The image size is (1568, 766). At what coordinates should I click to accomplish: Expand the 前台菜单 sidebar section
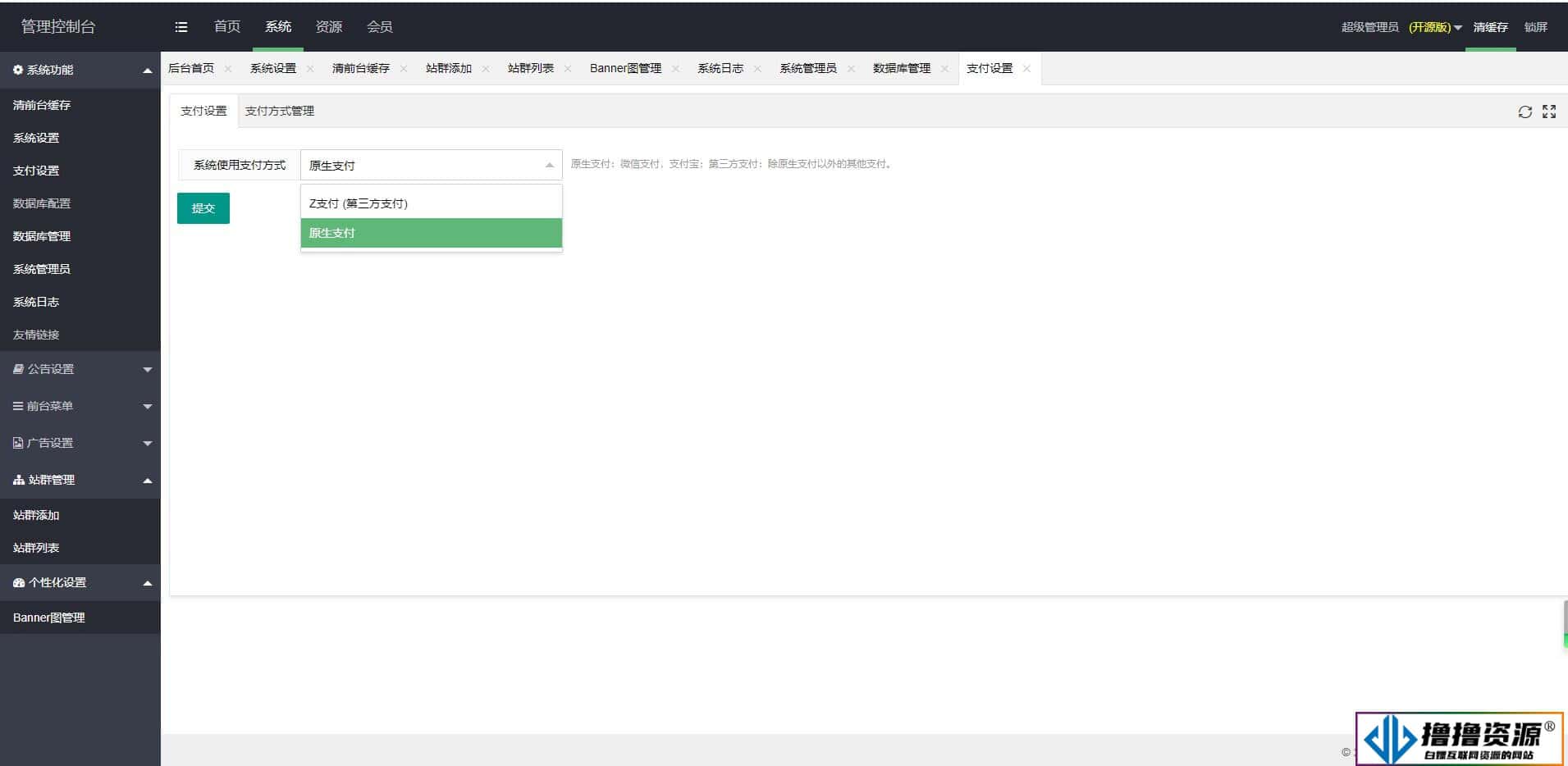[80, 406]
